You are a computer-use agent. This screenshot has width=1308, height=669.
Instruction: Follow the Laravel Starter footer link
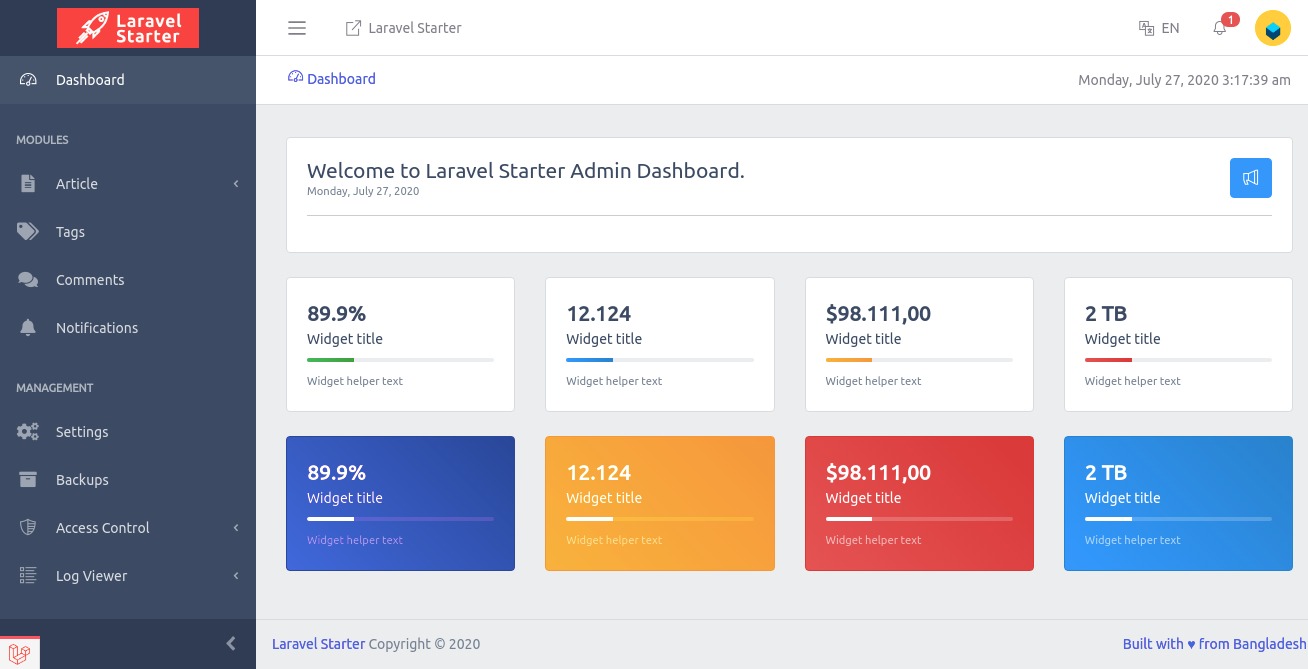coord(318,644)
